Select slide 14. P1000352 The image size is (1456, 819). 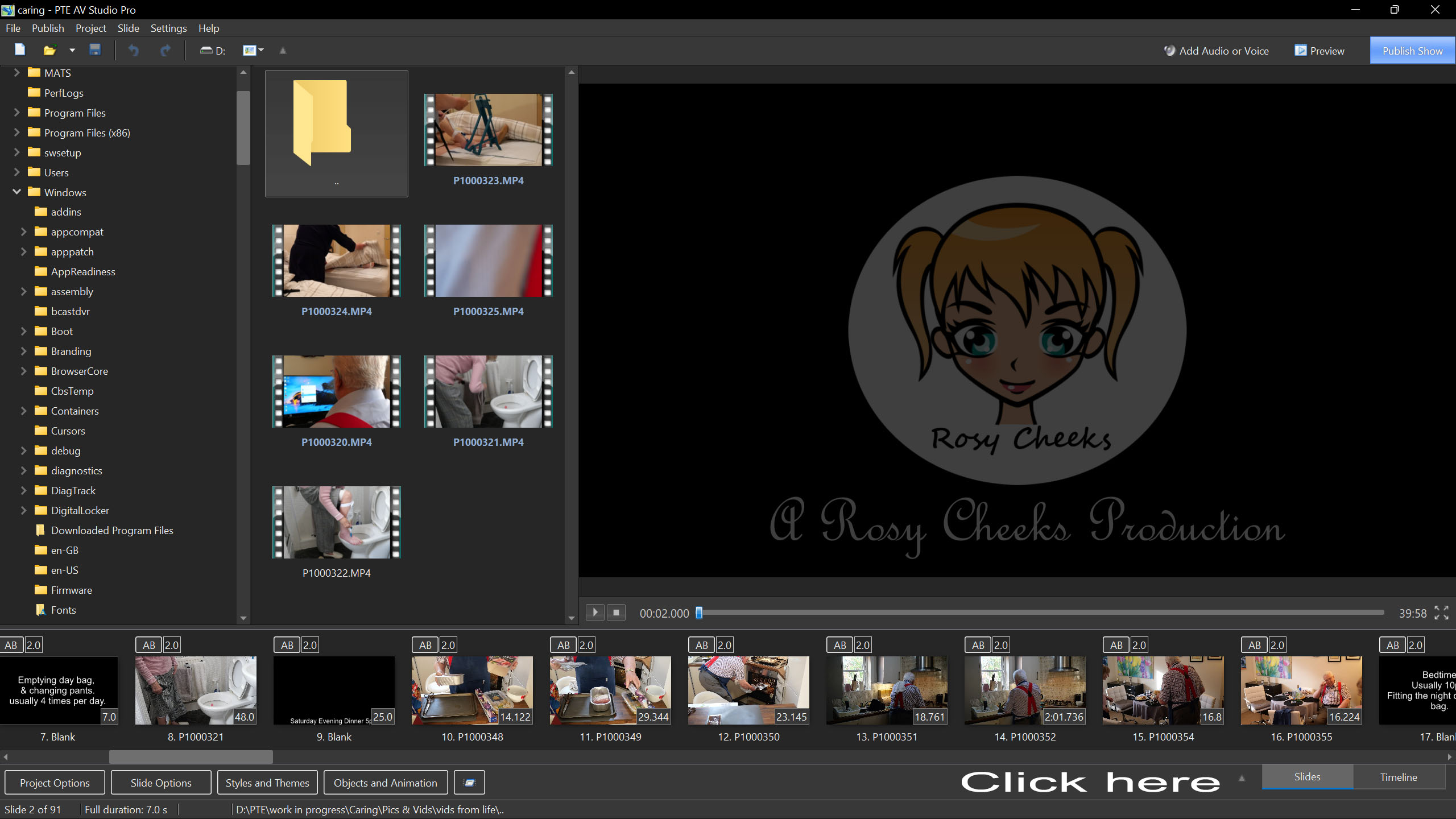point(1025,690)
